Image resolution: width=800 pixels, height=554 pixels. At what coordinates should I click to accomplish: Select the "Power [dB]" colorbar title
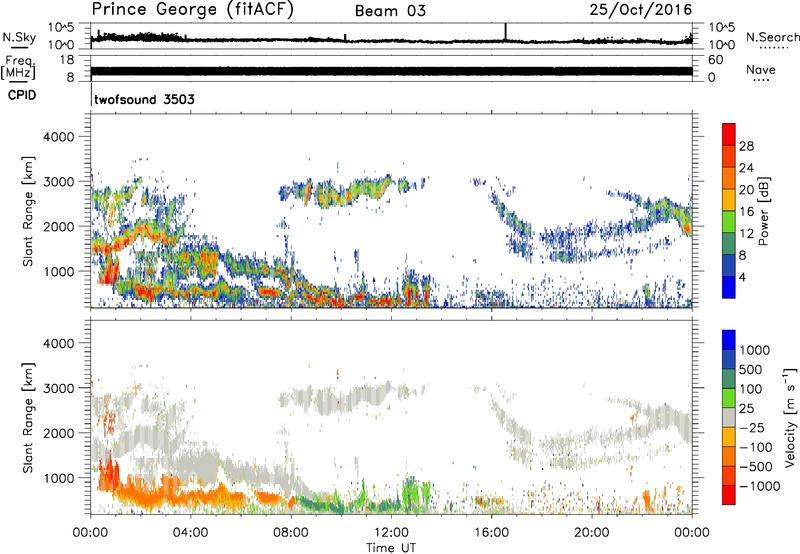coord(764,211)
